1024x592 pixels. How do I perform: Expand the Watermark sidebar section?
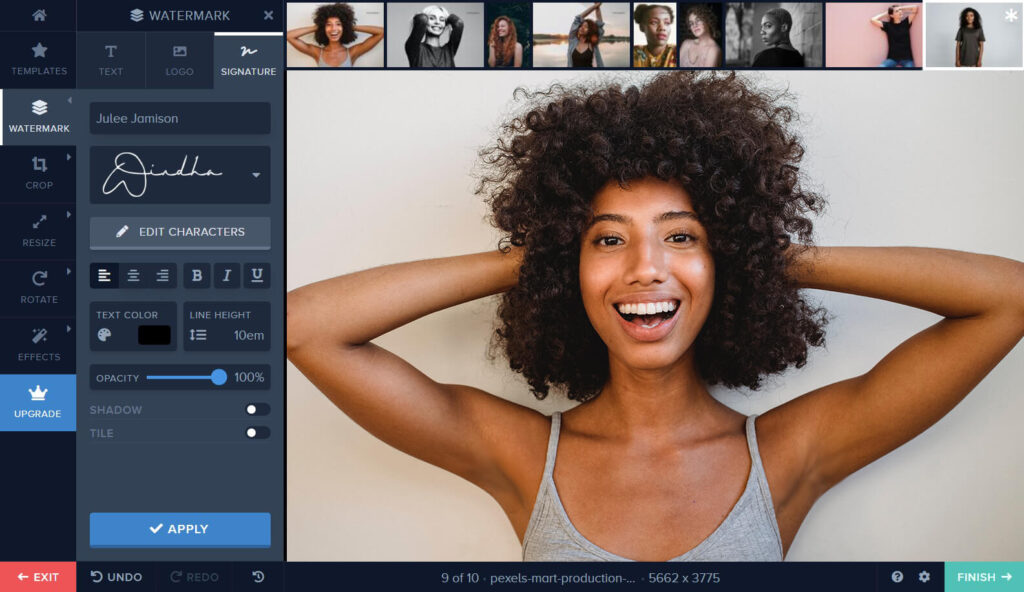(x=68, y=100)
